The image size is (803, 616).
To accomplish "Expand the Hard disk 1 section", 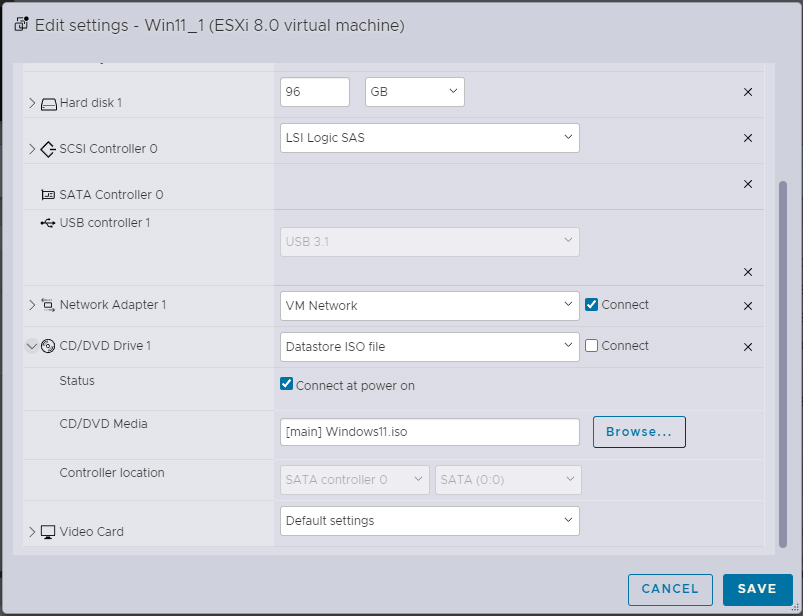I will pos(32,103).
